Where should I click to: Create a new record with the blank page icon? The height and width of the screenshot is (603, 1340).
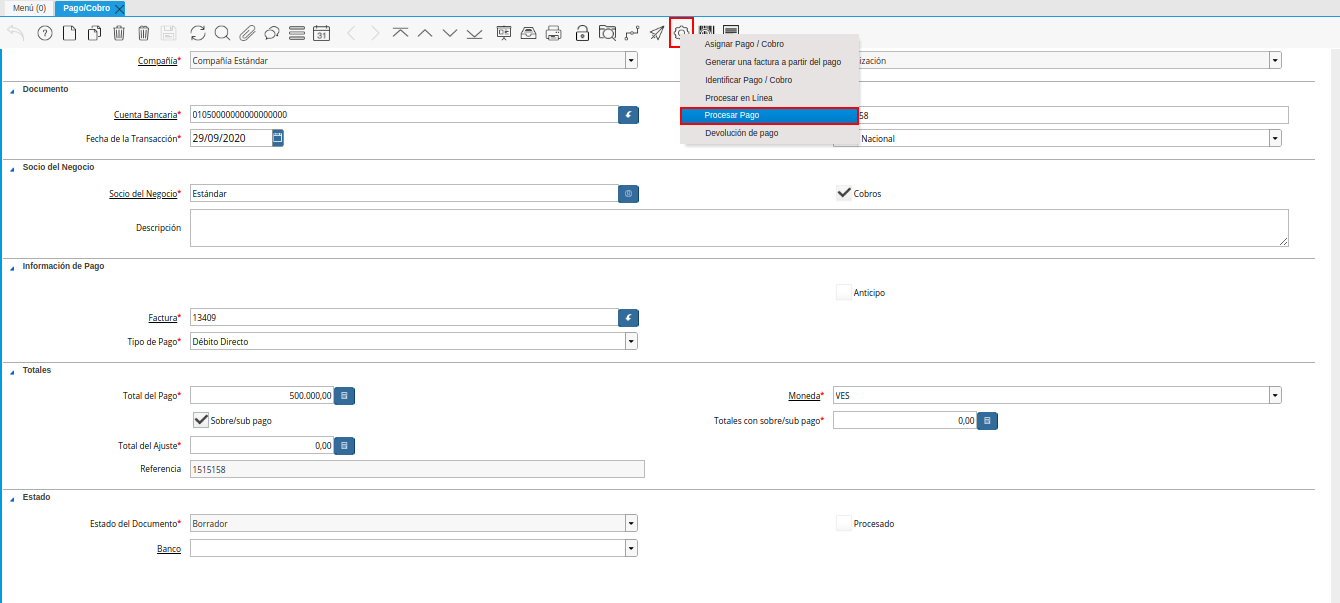coord(69,33)
